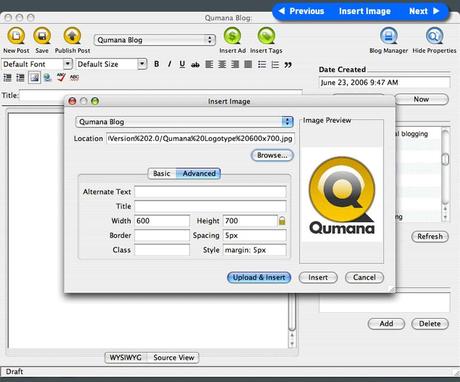Open the Qumana Blog dropdown in toolbar
This screenshot has width=460, height=382.
155,40
